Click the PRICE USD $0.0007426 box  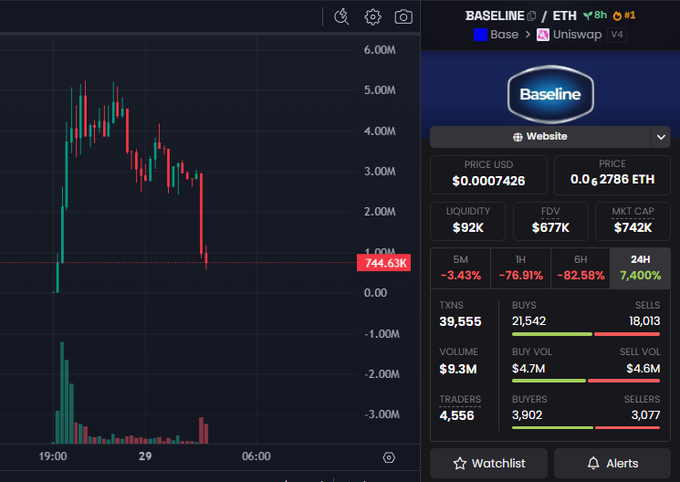489,174
